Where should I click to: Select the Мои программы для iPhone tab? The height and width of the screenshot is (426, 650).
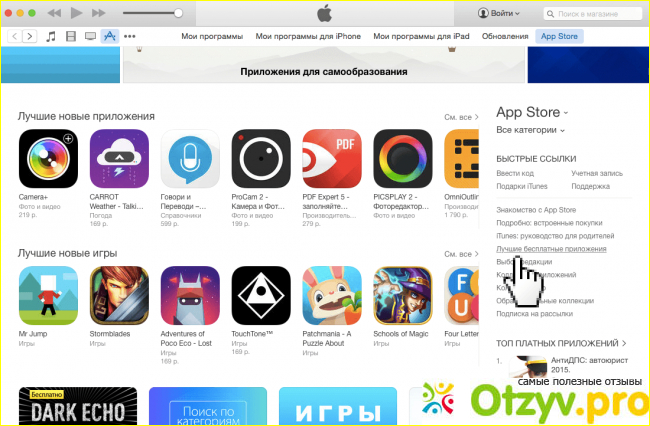308,36
